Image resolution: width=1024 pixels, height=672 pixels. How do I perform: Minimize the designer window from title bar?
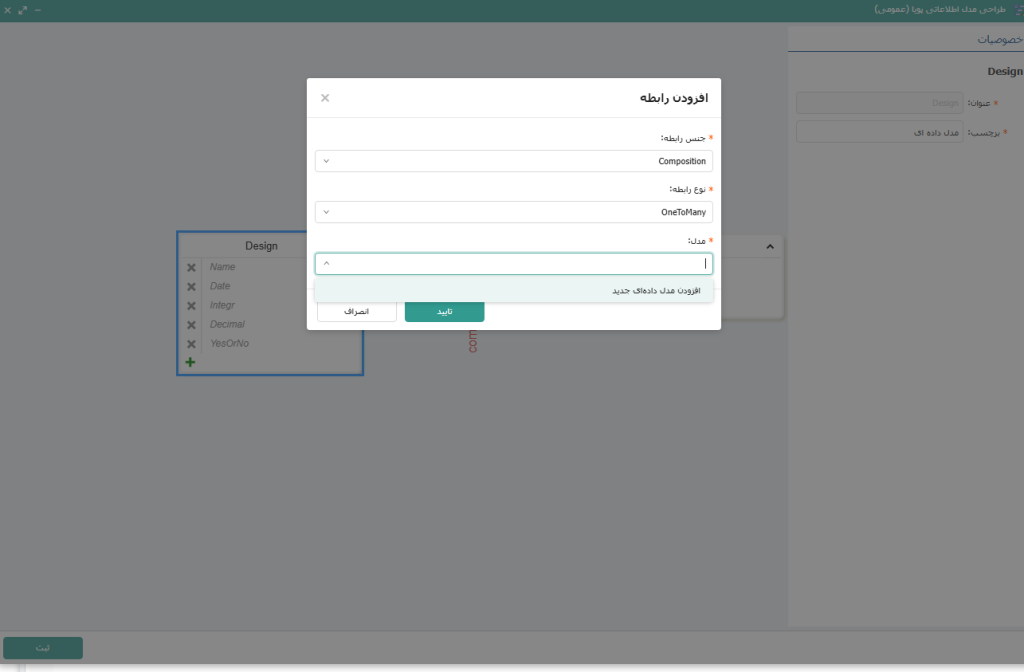pos(38,10)
